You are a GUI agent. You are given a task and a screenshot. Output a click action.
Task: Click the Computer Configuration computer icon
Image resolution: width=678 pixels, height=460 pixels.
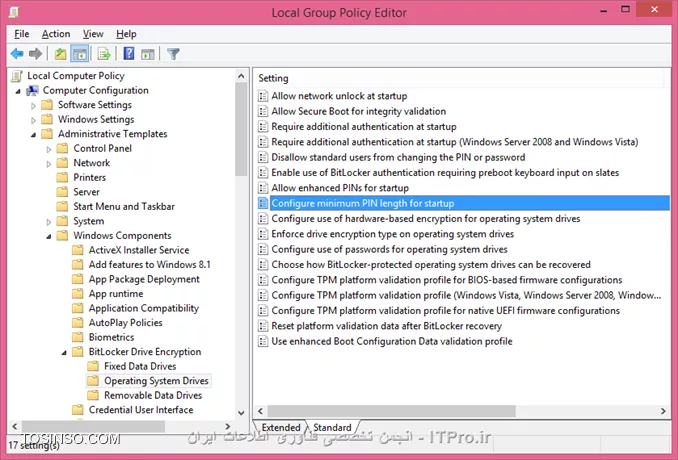tap(32, 90)
